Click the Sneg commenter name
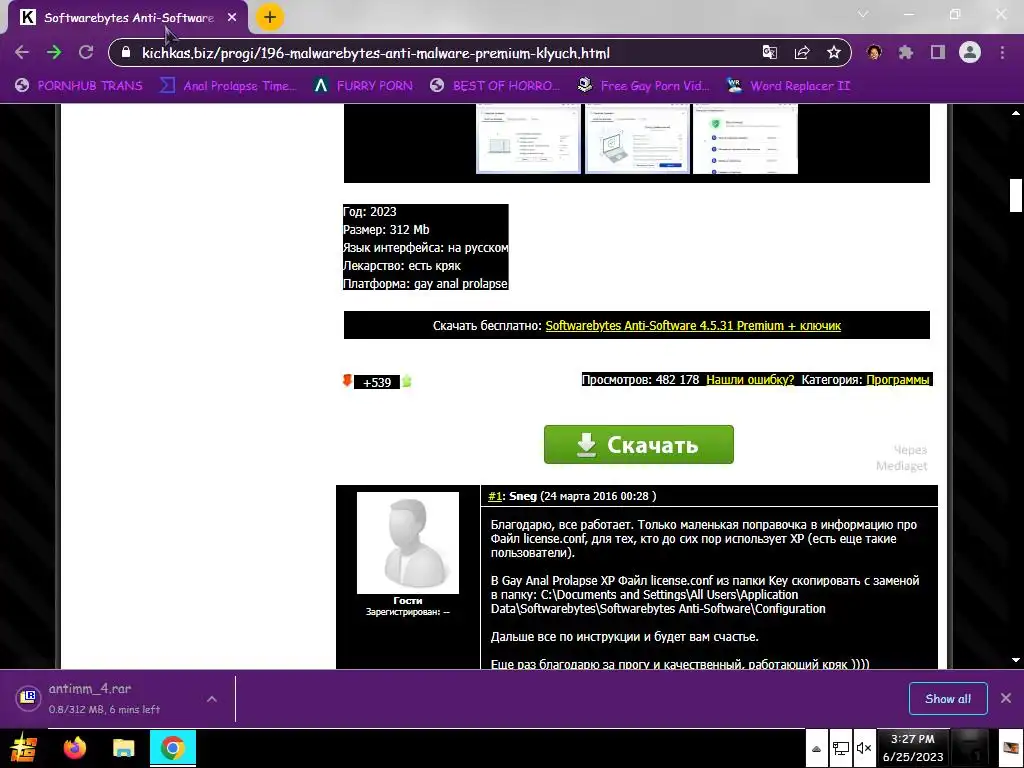This screenshot has width=1024, height=768. [x=522, y=496]
